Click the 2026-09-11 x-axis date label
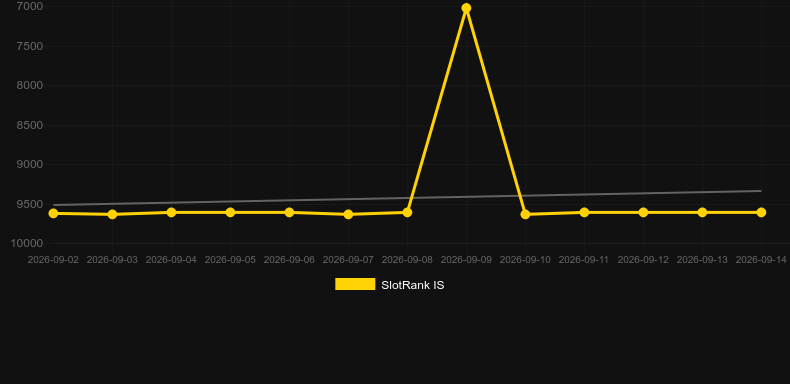 point(584,260)
